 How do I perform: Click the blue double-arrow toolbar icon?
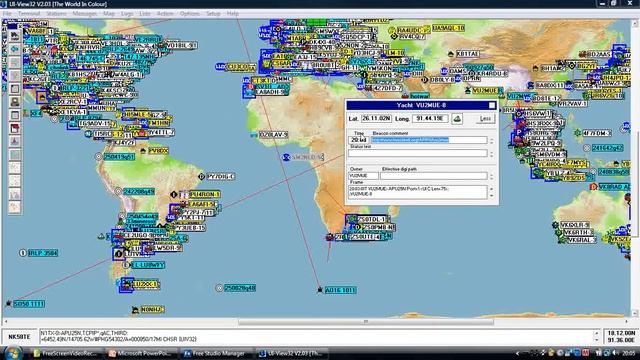click(15, 49)
